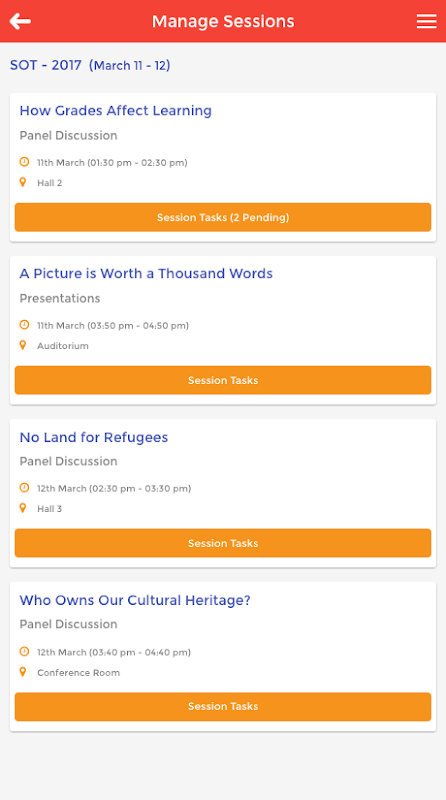Click Auditorium location pin icon
The image size is (446, 800).
click(23, 345)
